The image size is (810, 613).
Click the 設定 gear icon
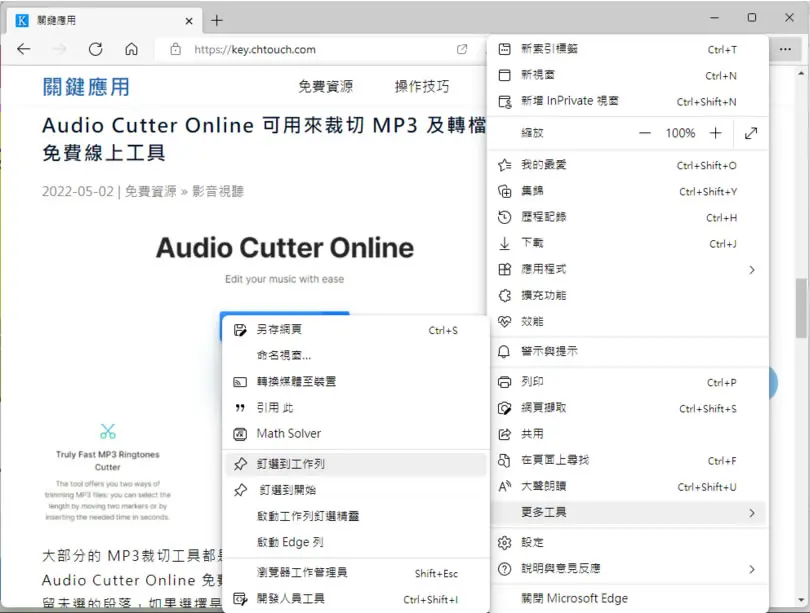(504, 543)
